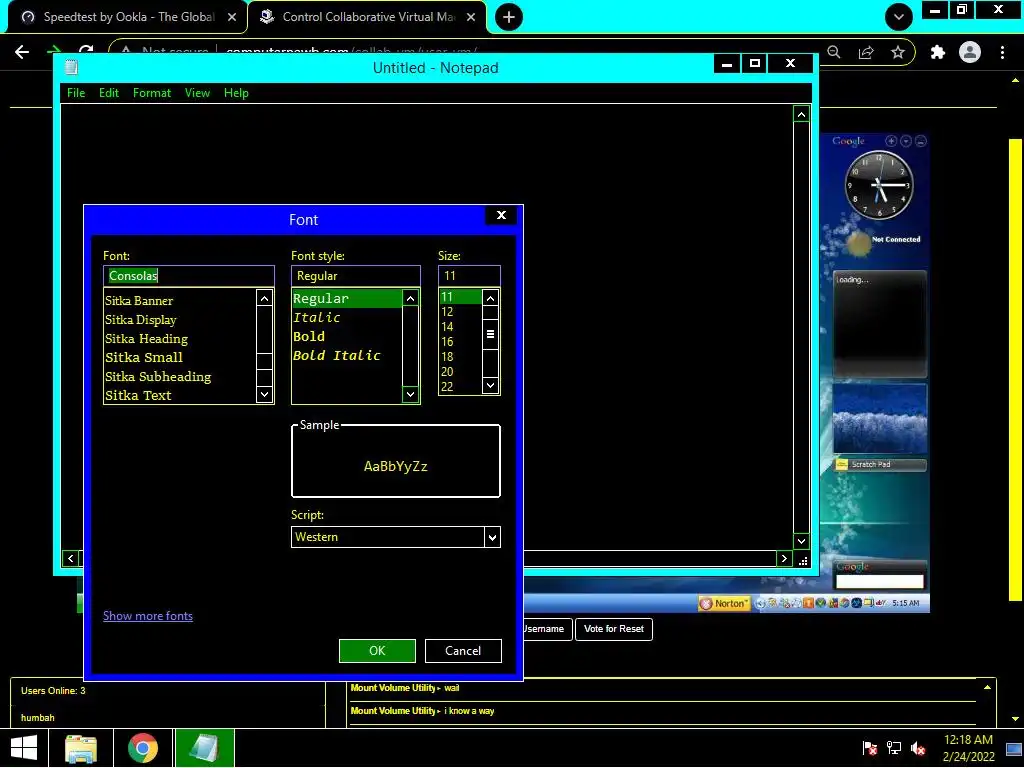This screenshot has height=768, width=1024.
Task: Click the Show more fonts link
Action: tap(148, 616)
